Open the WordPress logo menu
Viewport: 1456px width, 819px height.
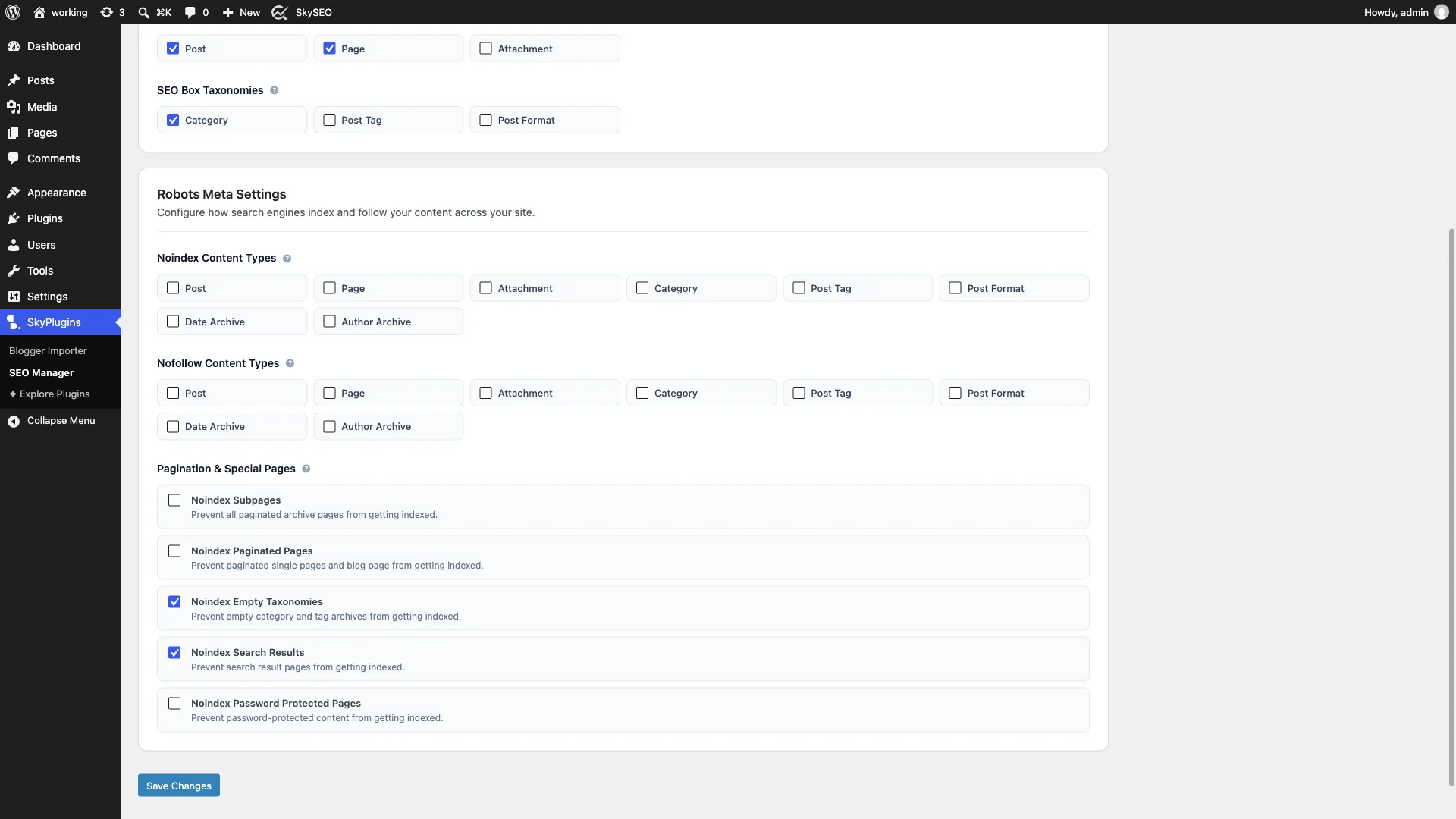[x=13, y=12]
